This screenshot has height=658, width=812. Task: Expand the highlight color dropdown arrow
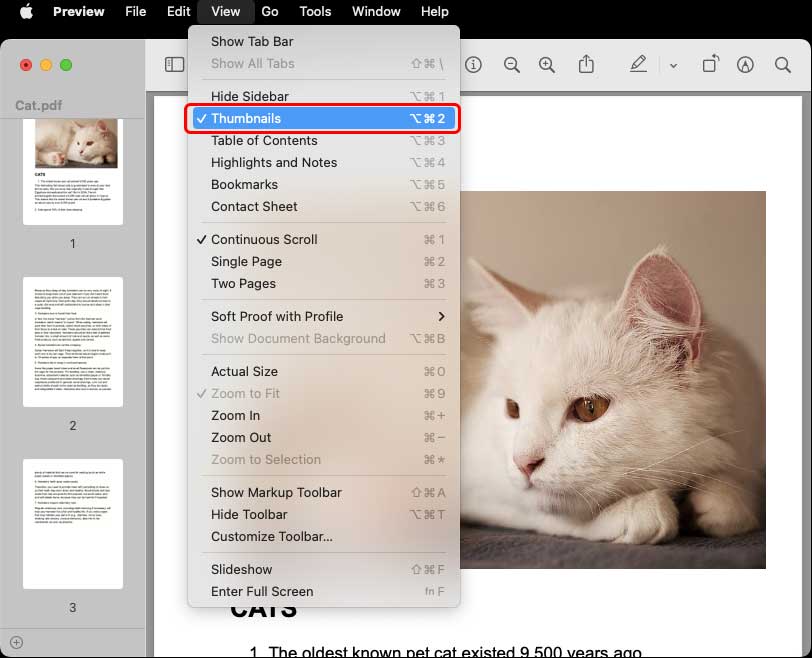click(x=673, y=66)
